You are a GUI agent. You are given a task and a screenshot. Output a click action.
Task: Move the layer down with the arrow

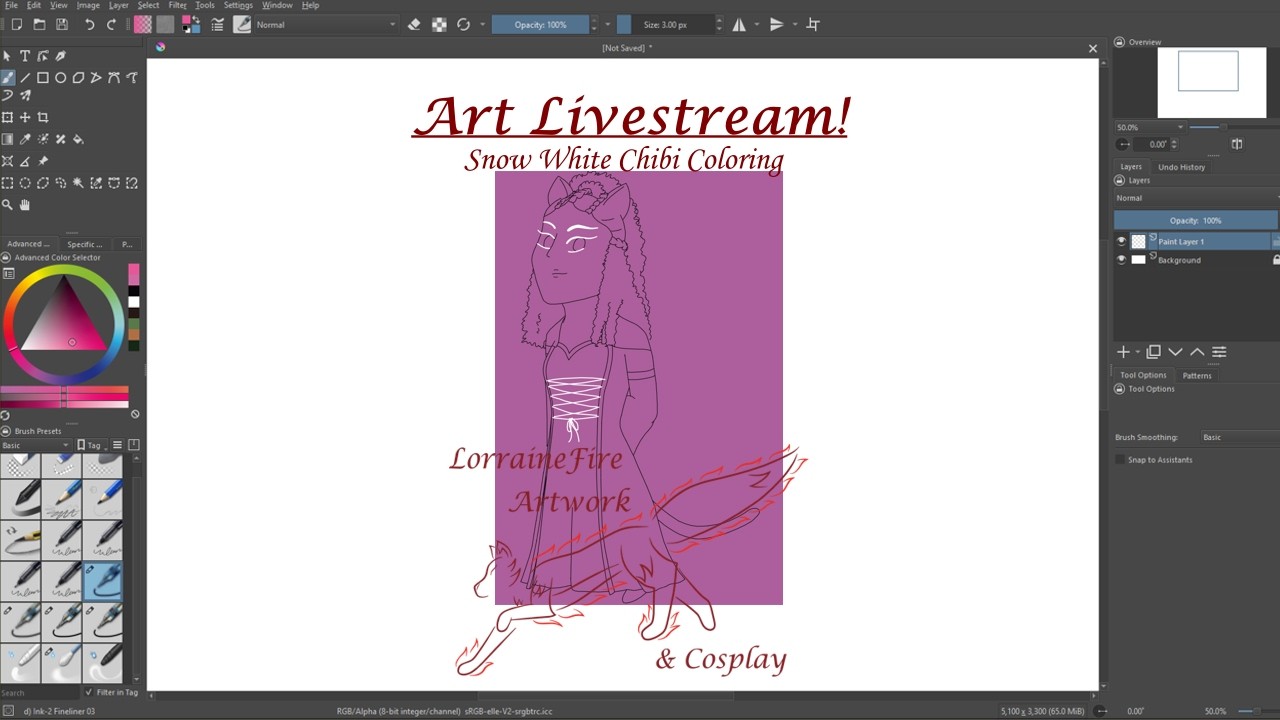pos(1175,352)
